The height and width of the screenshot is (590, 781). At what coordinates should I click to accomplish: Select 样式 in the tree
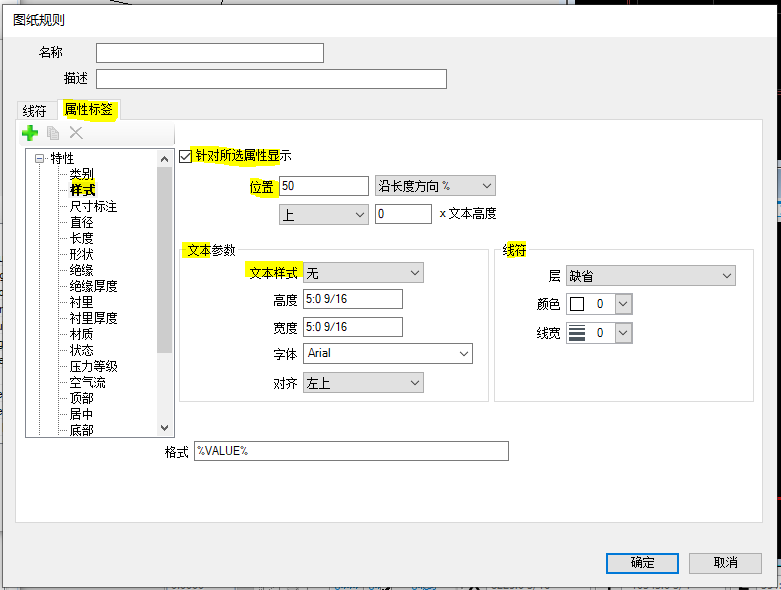coord(82,190)
